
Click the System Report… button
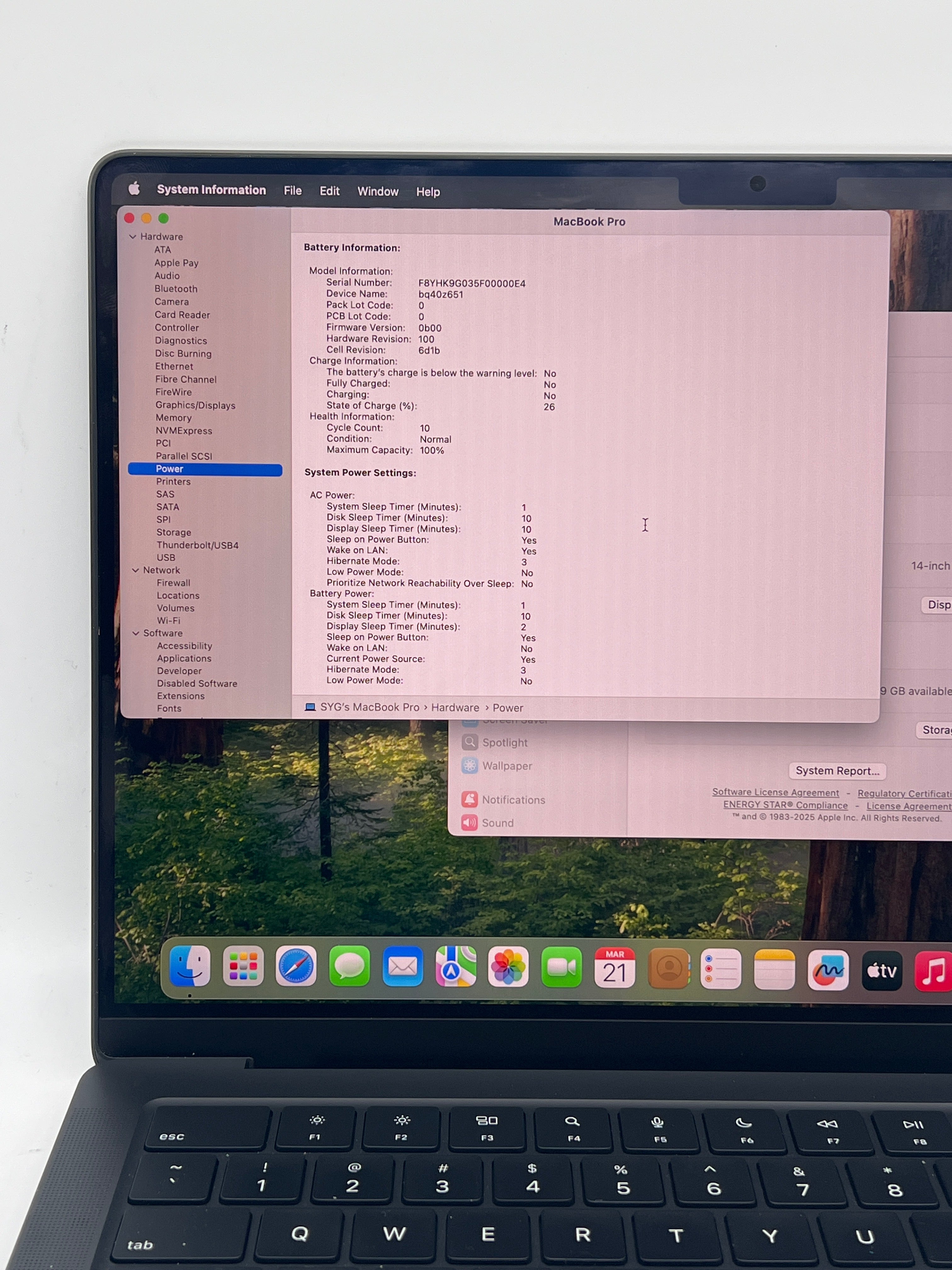click(x=837, y=770)
